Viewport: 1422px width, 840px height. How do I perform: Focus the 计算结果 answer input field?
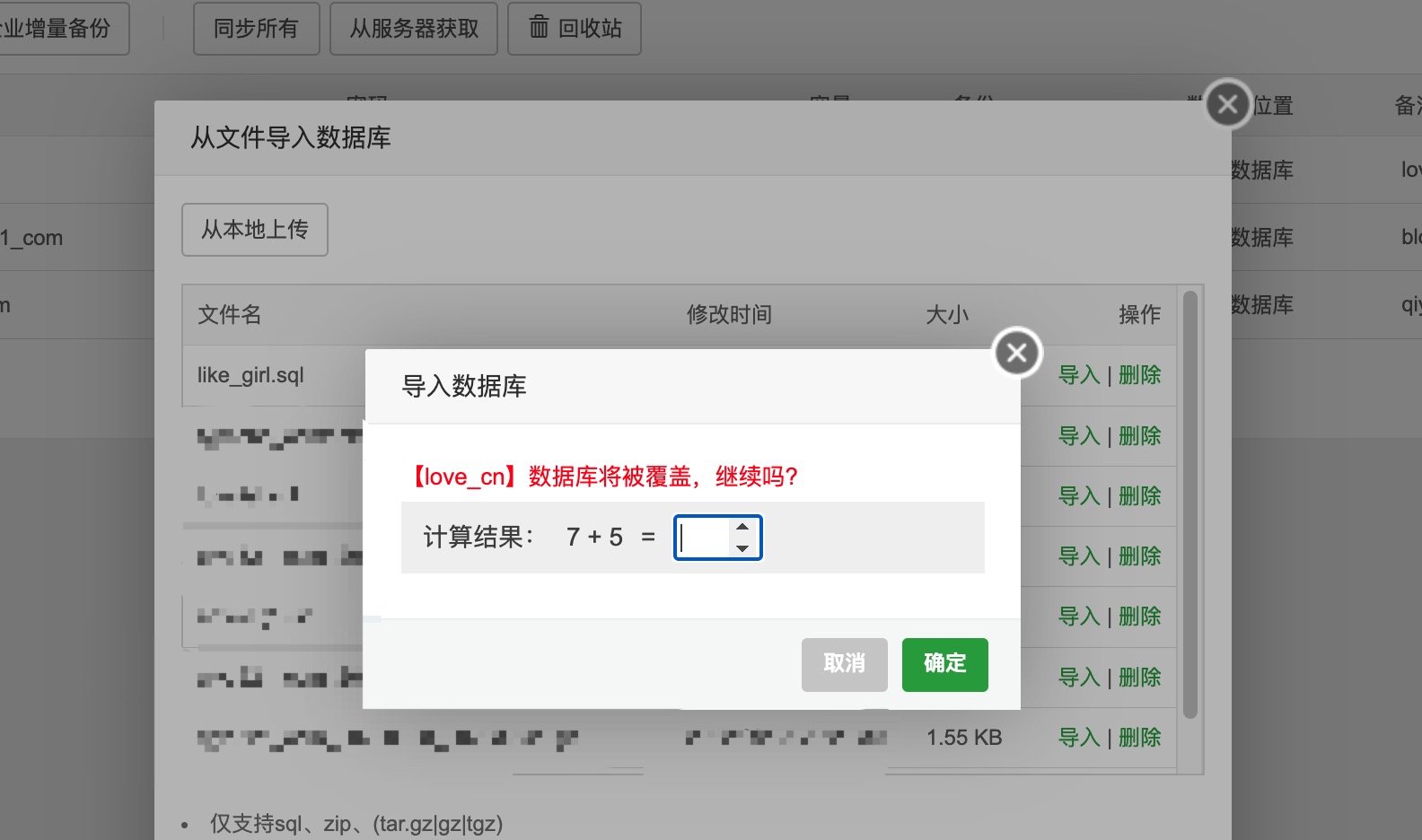click(x=705, y=538)
